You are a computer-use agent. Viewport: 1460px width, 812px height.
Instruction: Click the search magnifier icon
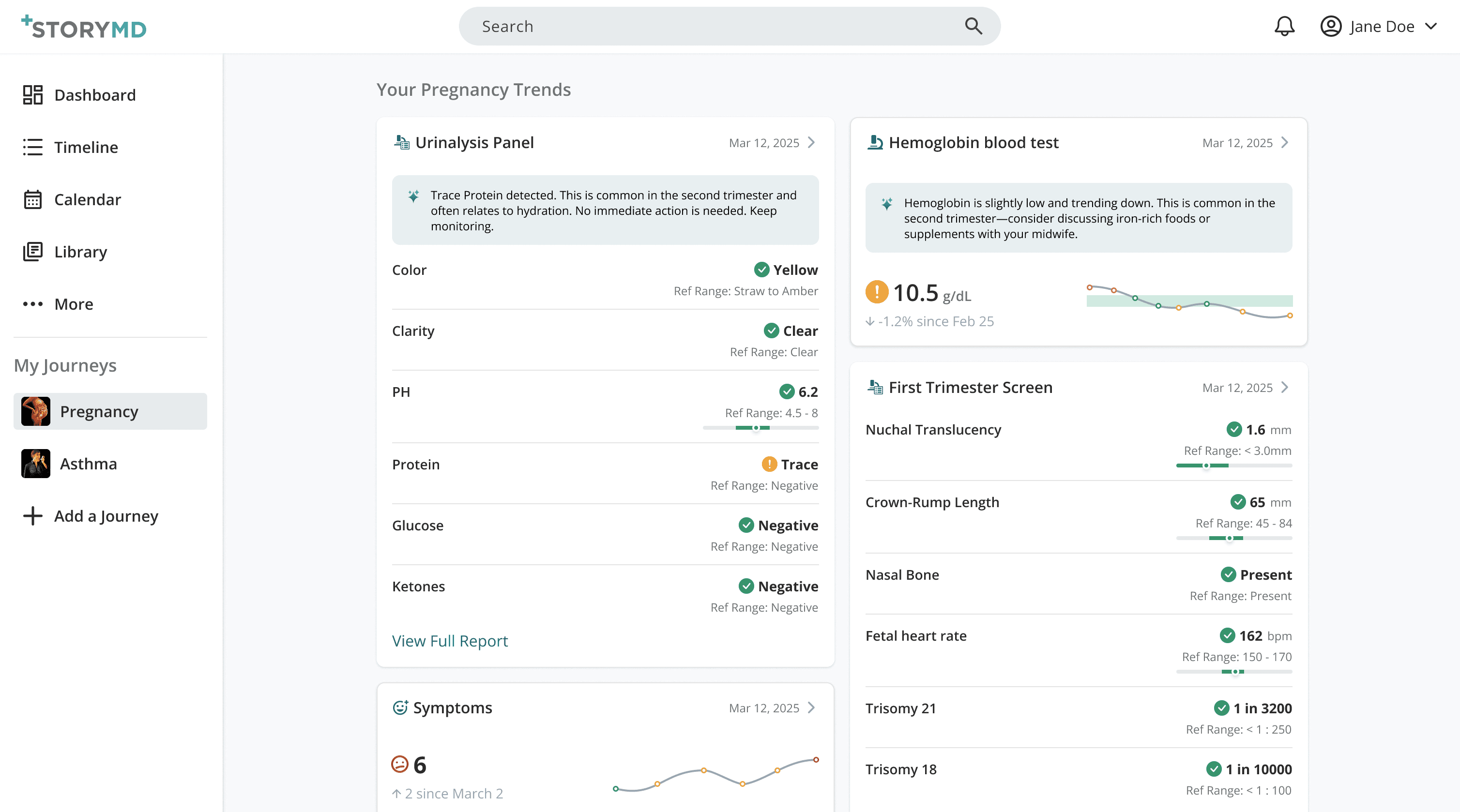click(973, 26)
